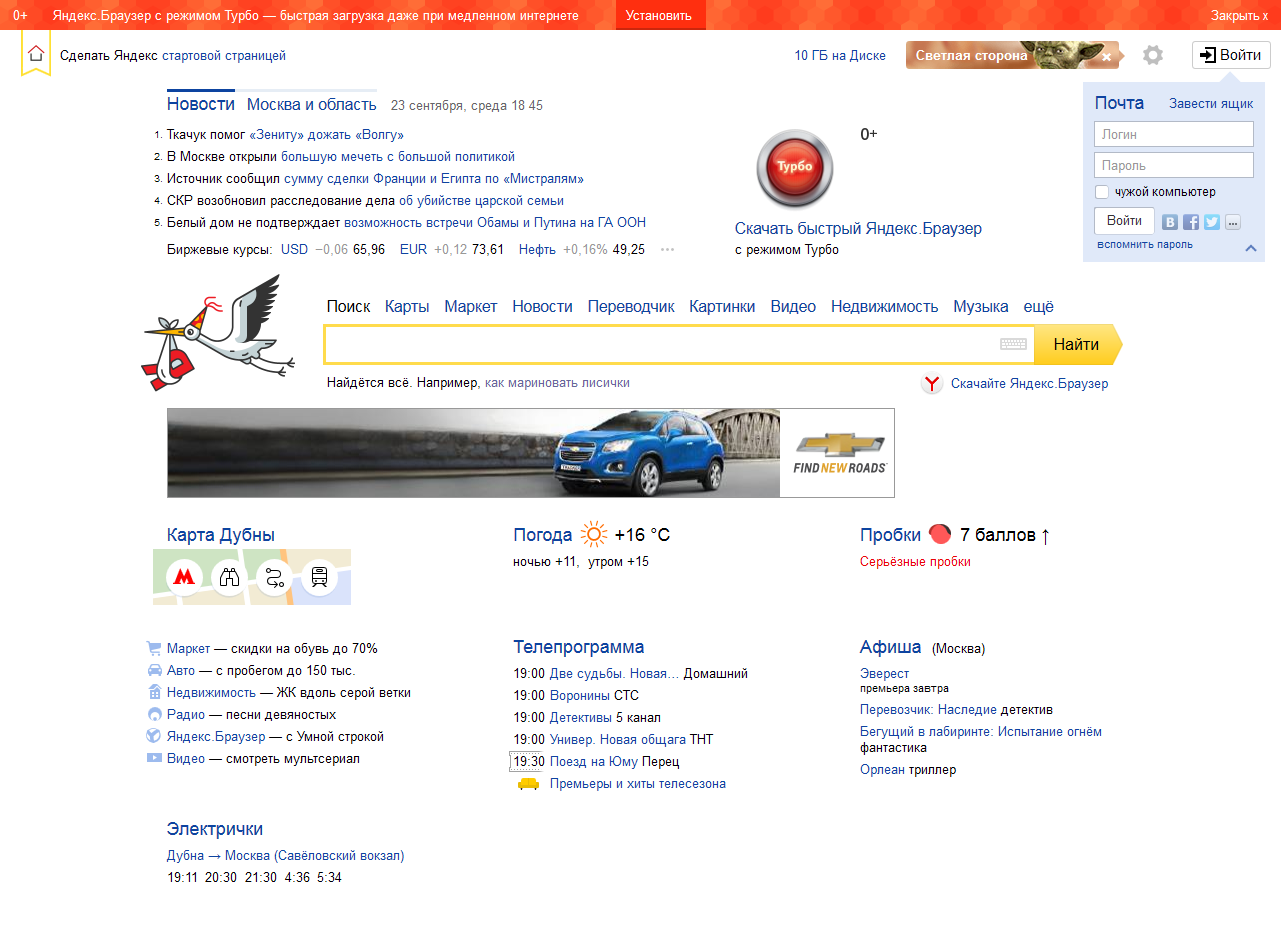
Task: Collapse the Почта login panel
Action: click(1250, 248)
